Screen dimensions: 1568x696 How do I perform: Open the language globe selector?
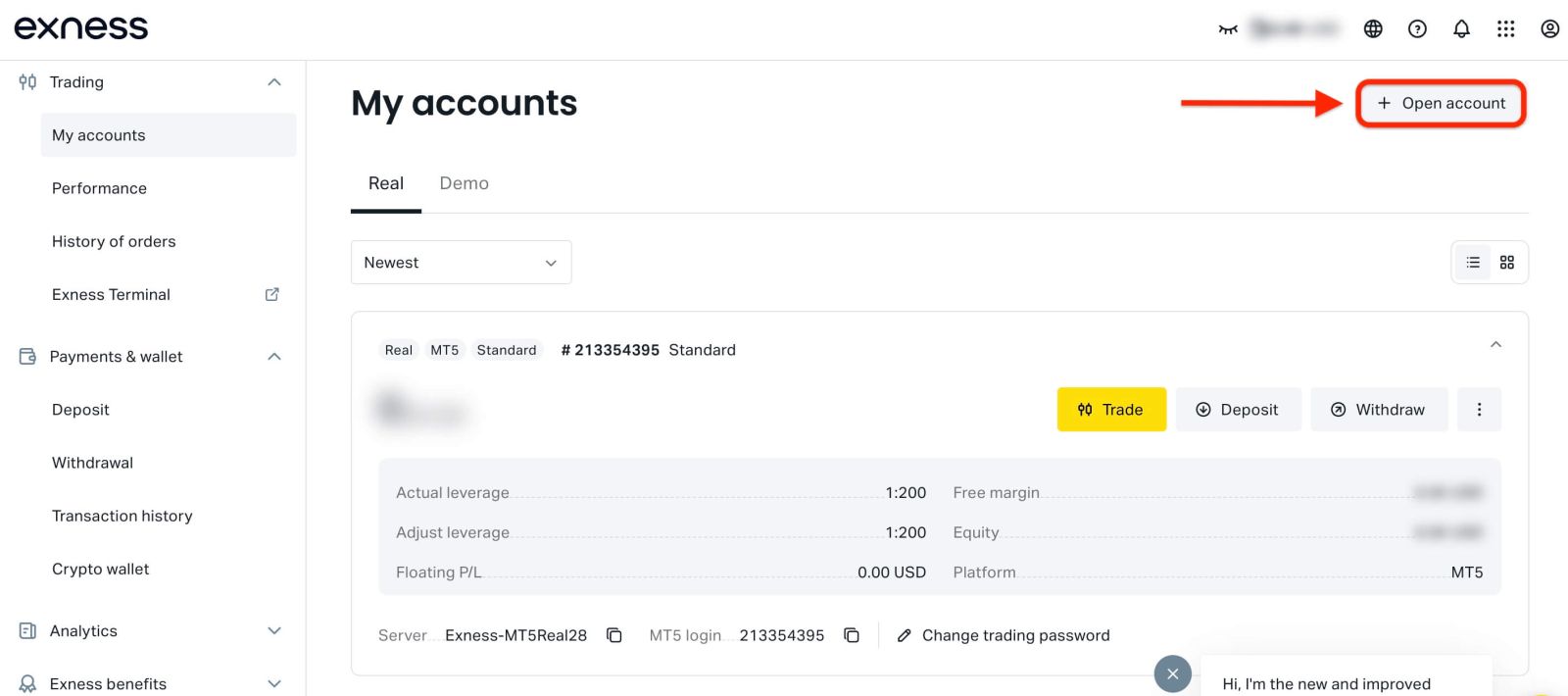1373,29
